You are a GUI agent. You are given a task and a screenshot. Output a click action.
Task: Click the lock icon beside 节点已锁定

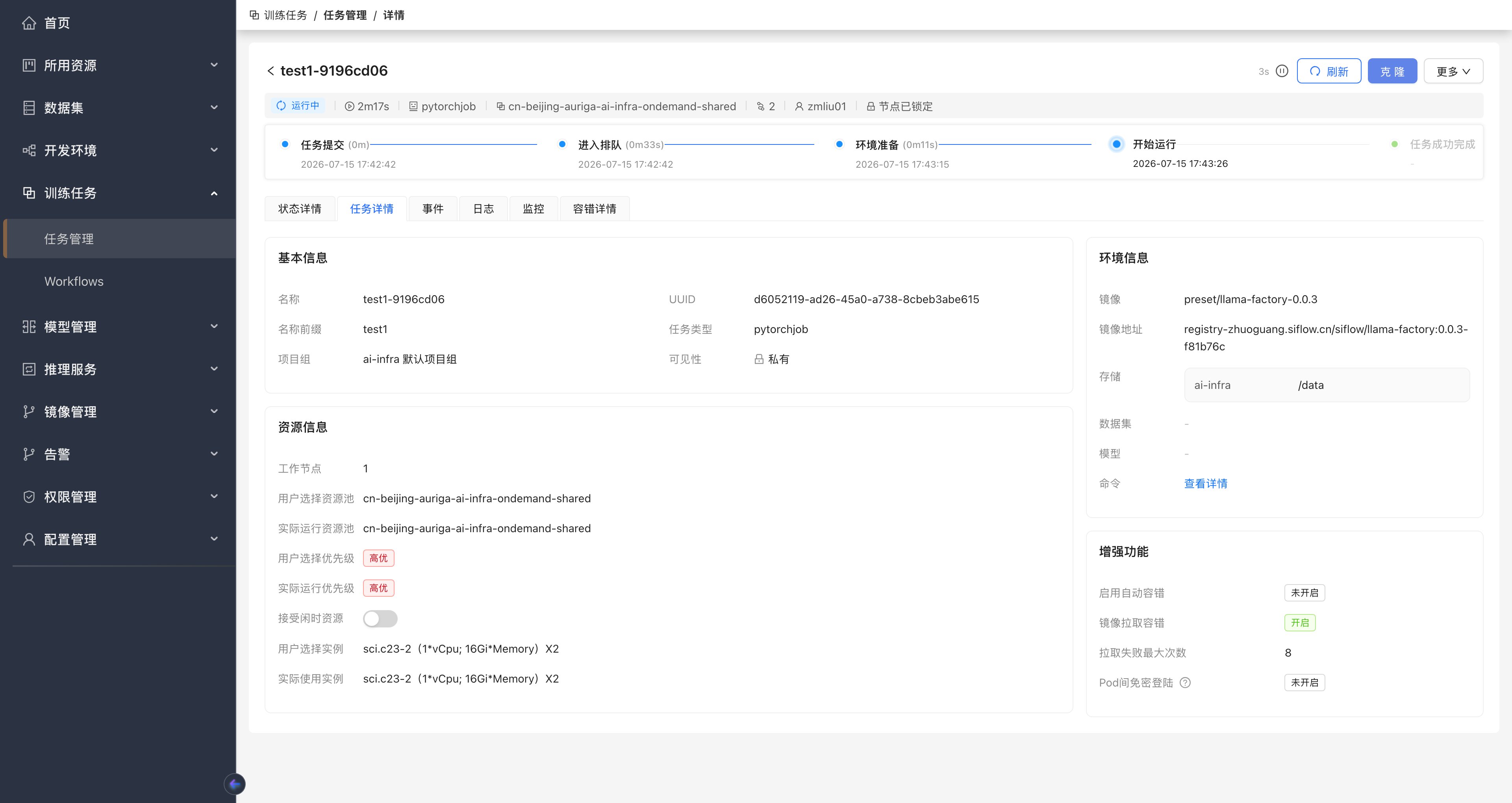(x=871, y=106)
